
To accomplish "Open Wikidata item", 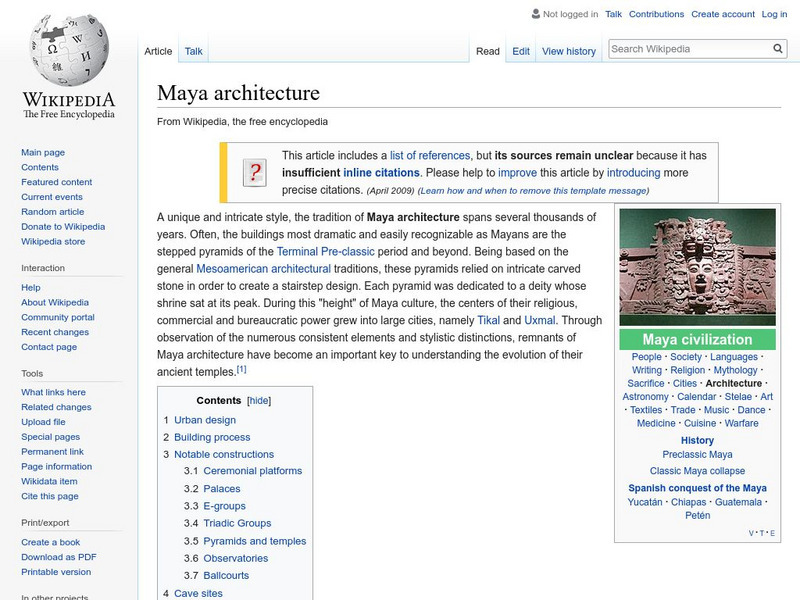I will point(49,481).
